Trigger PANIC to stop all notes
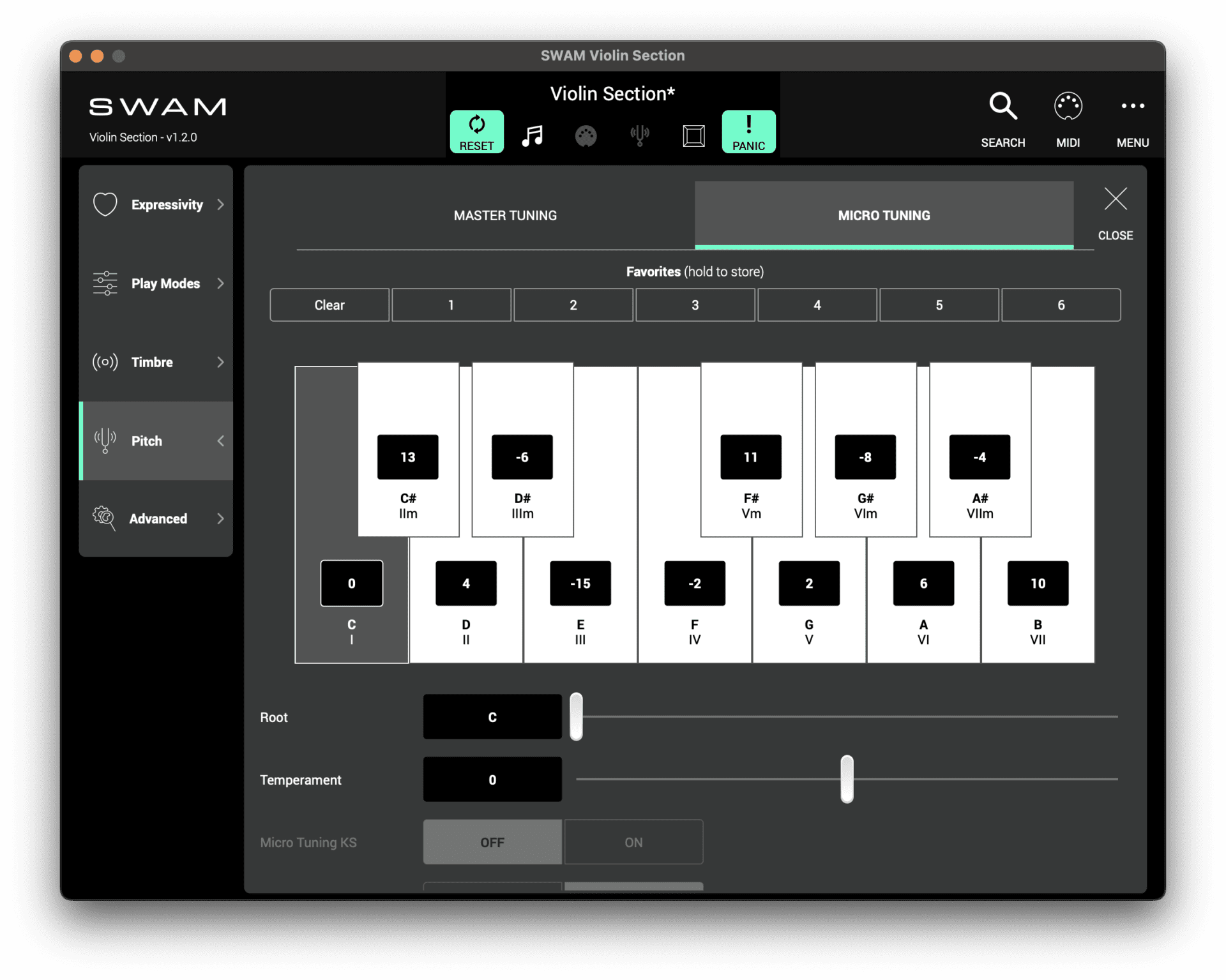This screenshot has height=980, width=1226. [748, 132]
